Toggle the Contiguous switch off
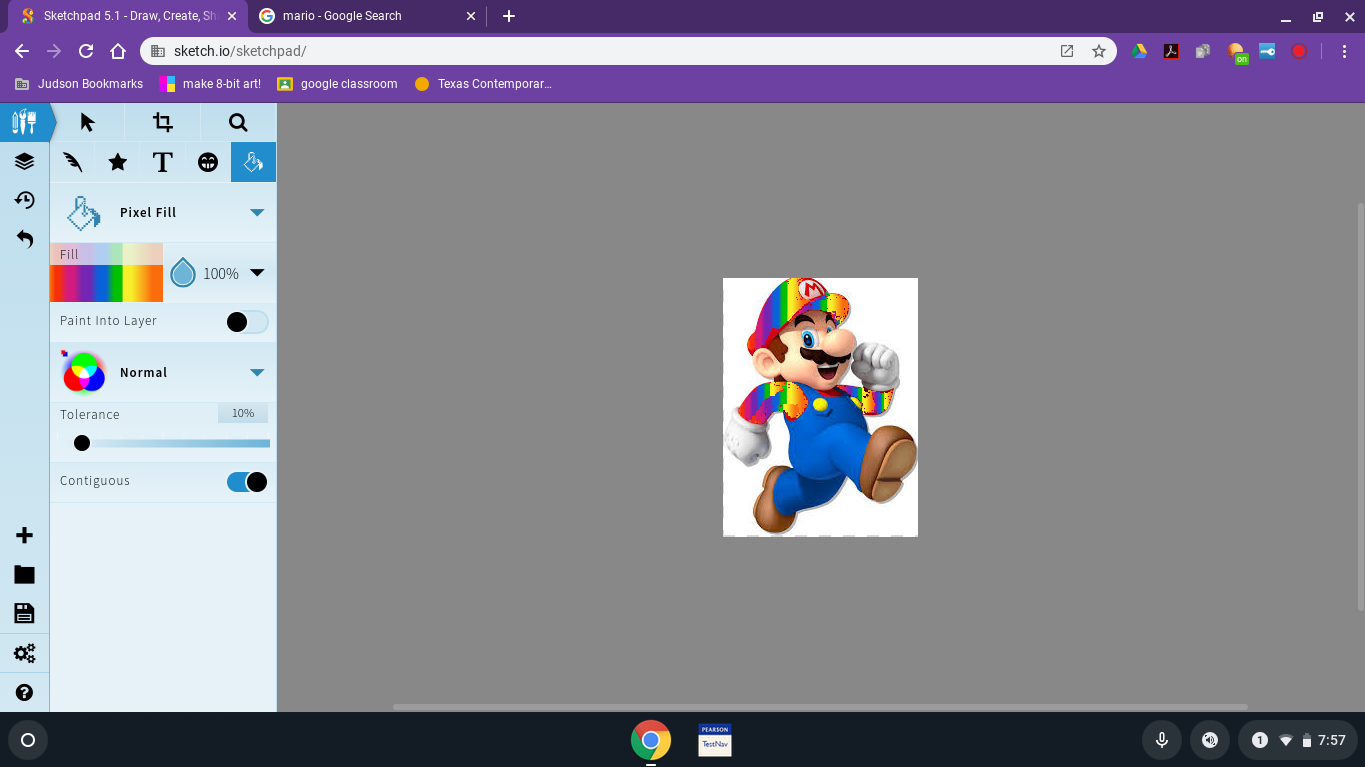Viewport: 1365px width, 767px height. point(246,482)
